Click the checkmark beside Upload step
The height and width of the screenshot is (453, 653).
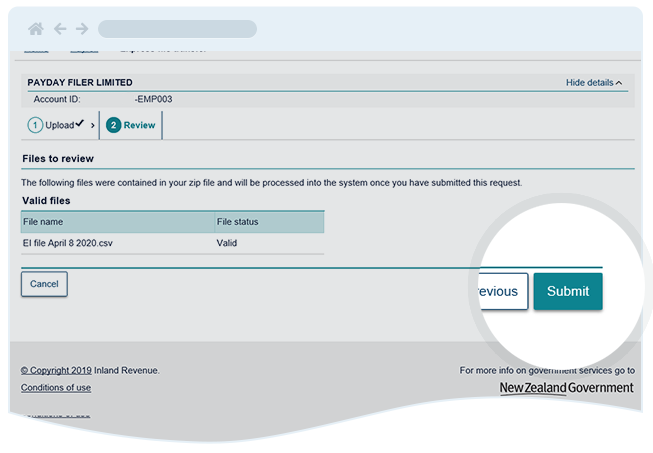pos(79,124)
